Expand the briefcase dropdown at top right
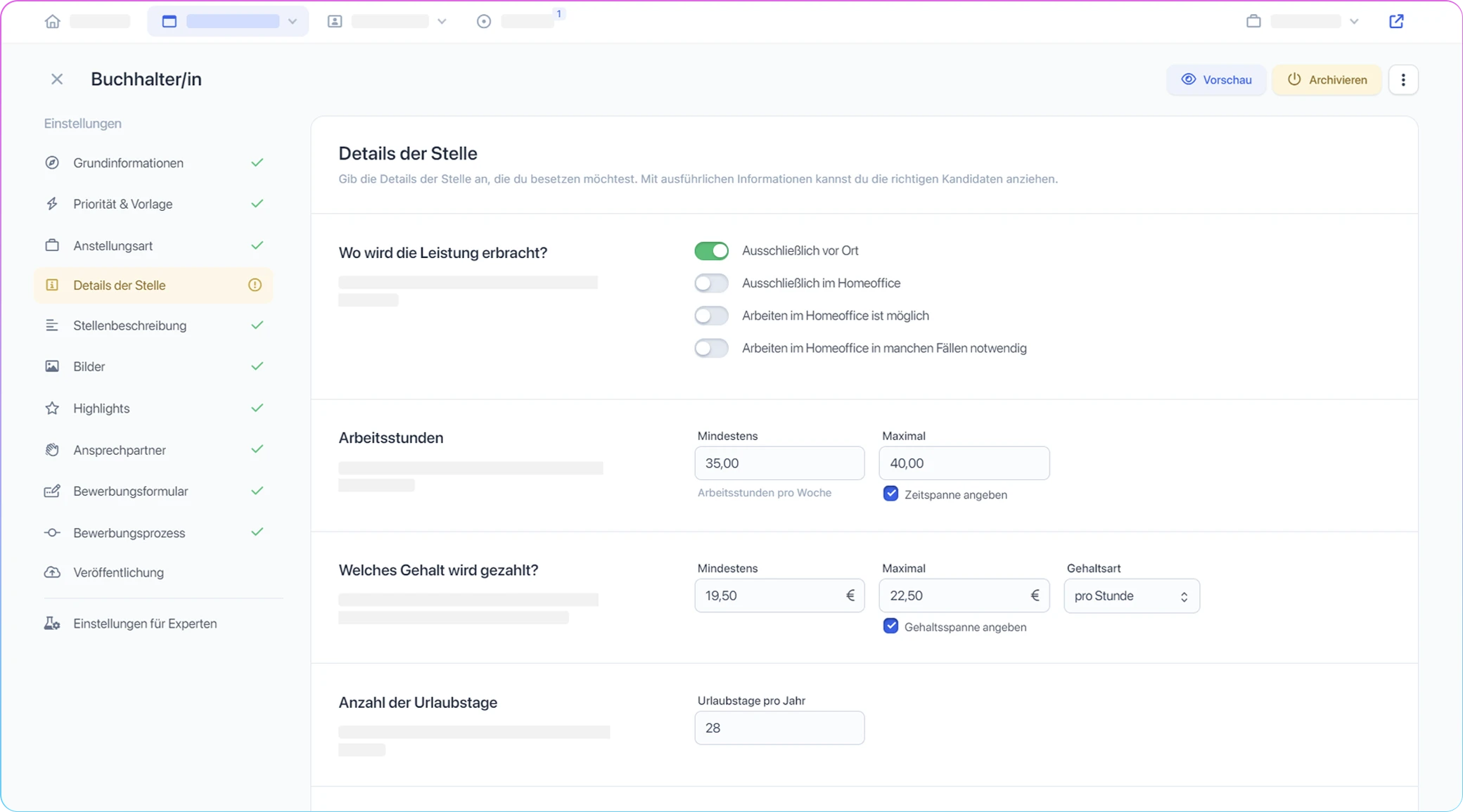Viewport: 1463px width, 812px height. tap(1353, 21)
